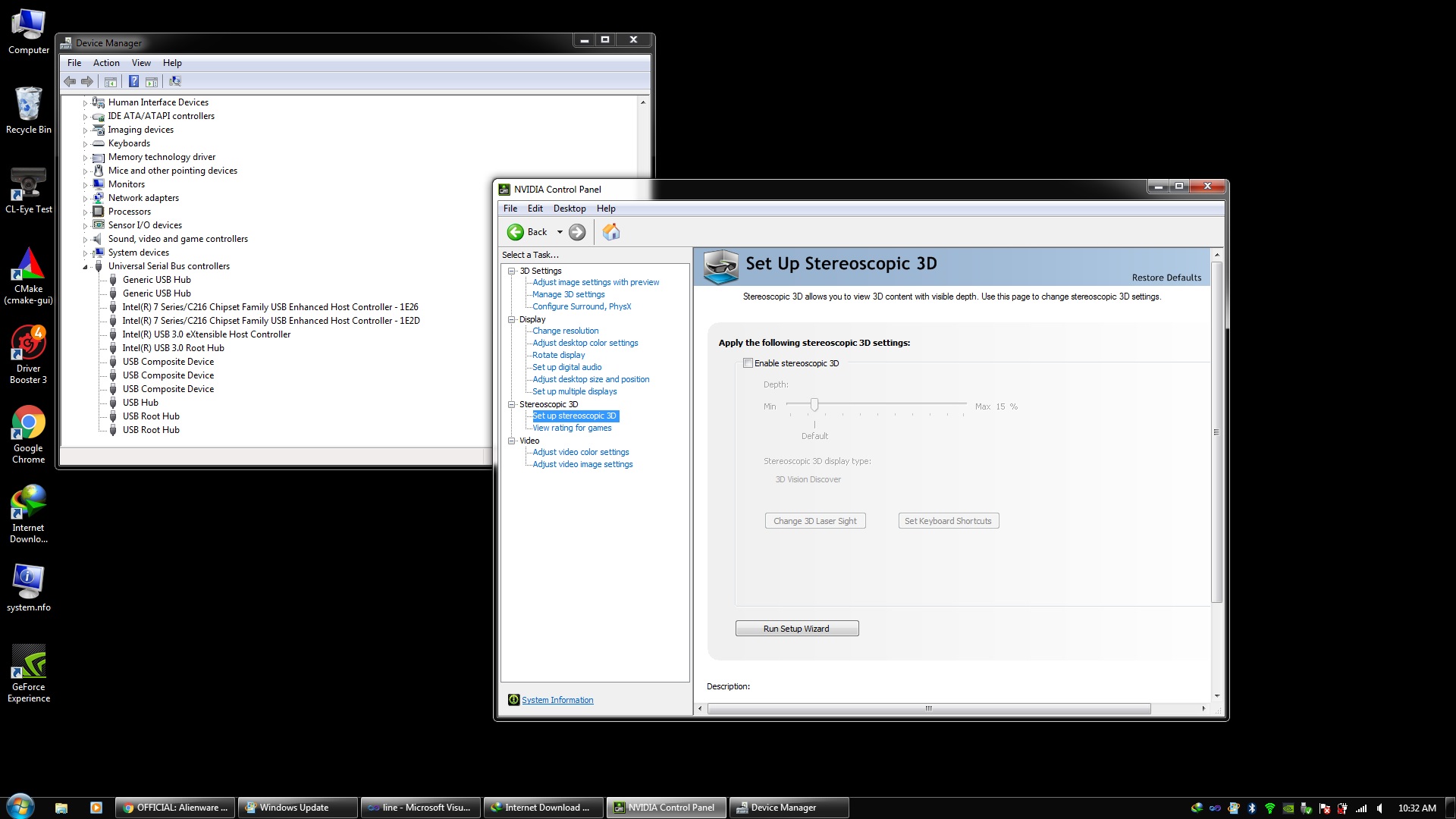Screen dimensions: 1456x819
Task: Click Manage 3D settings link
Action: [x=569, y=294]
